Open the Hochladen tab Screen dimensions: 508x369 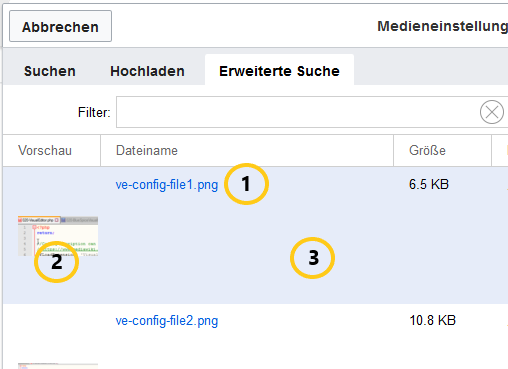click(147, 71)
